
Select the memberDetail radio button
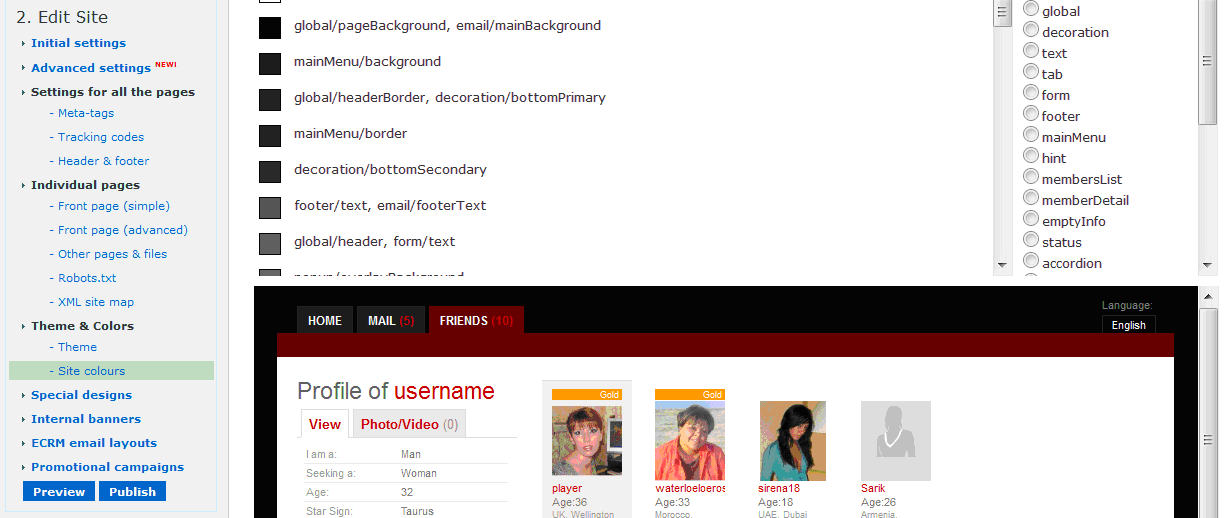[1031, 198]
